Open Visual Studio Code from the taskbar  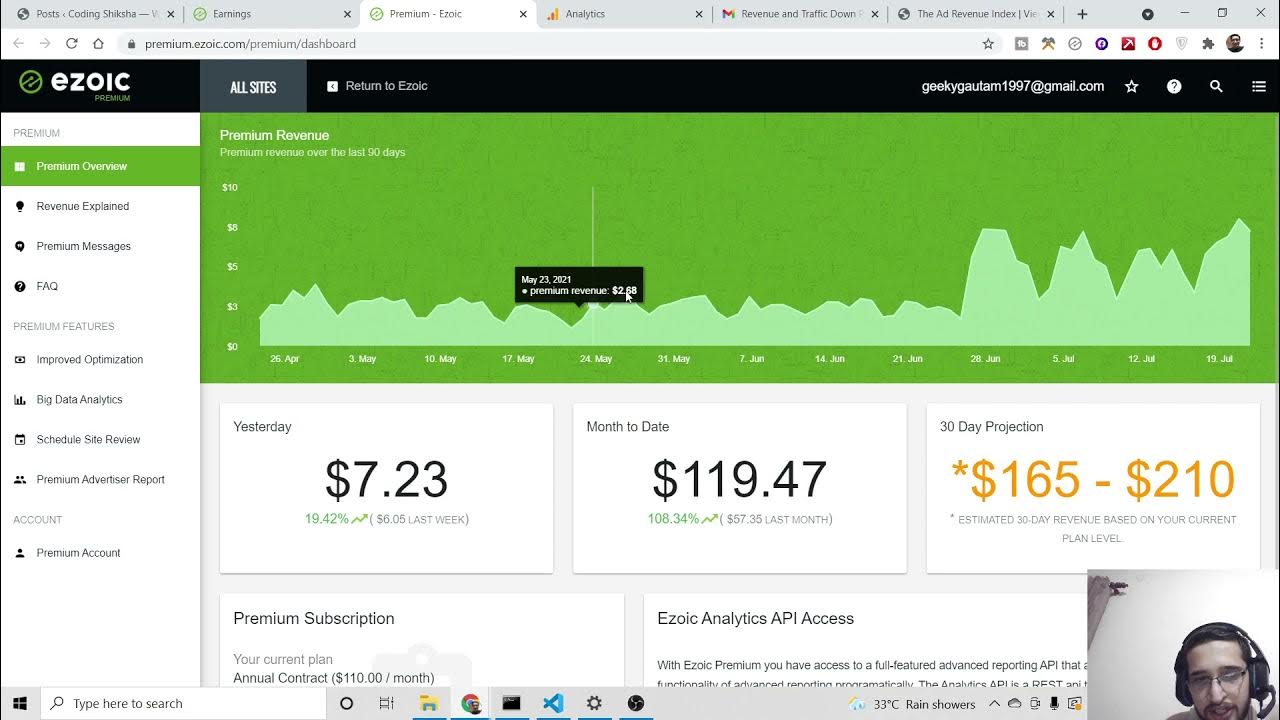pos(553,703)
